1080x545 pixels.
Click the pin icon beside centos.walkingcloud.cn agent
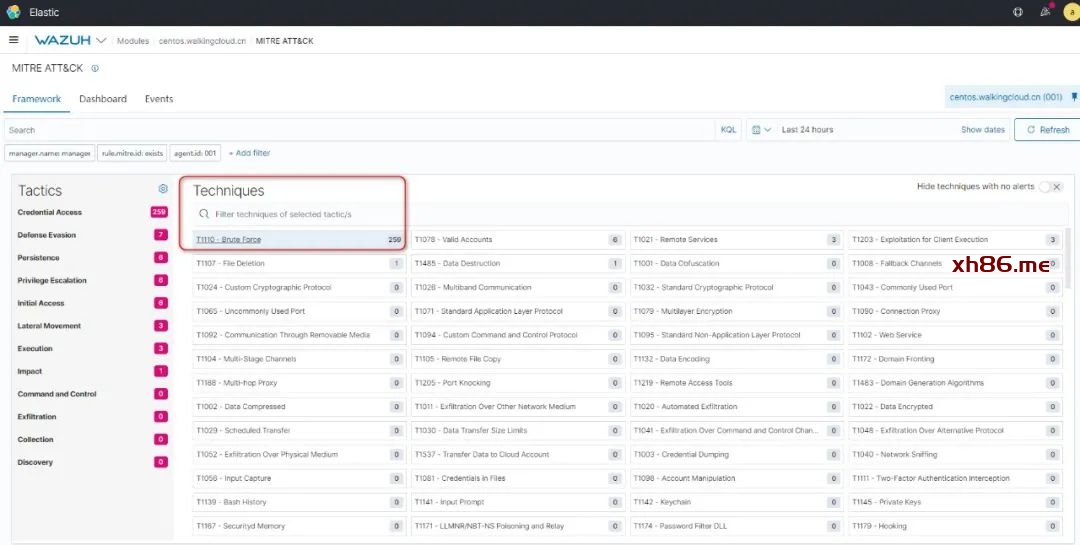1074,97
